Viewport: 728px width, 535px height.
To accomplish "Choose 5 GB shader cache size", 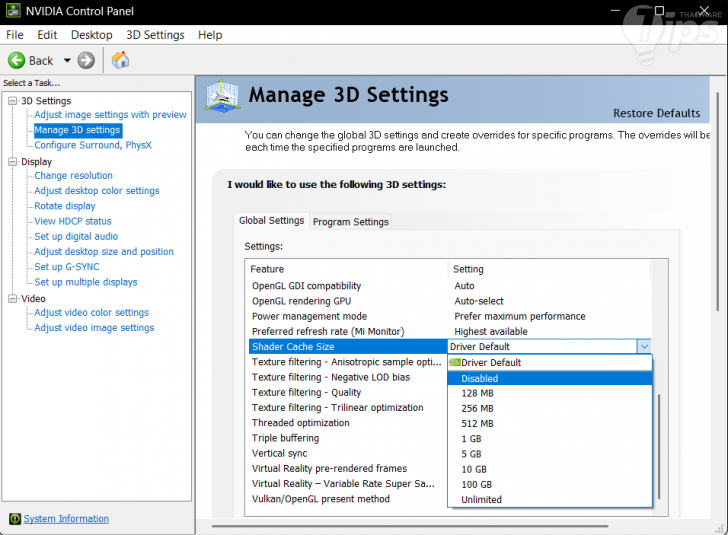I will [550, 454].
